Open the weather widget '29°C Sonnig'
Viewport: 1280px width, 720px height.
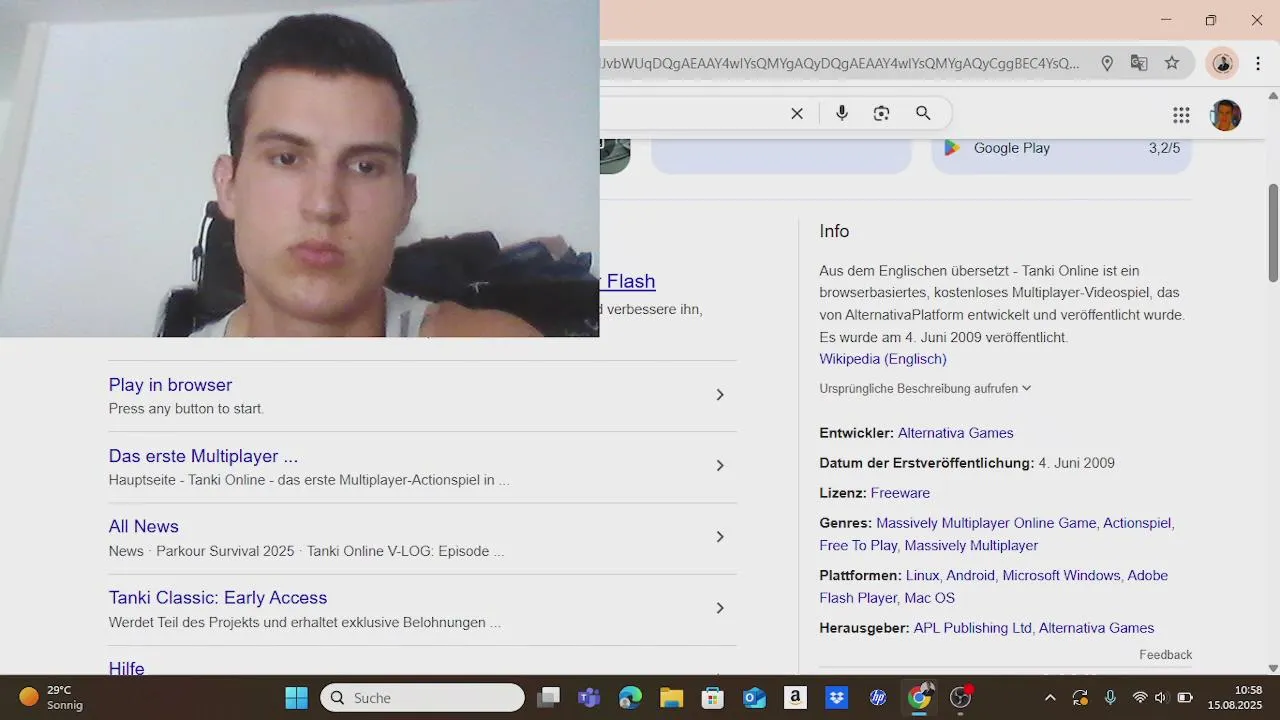coord(51,697)
